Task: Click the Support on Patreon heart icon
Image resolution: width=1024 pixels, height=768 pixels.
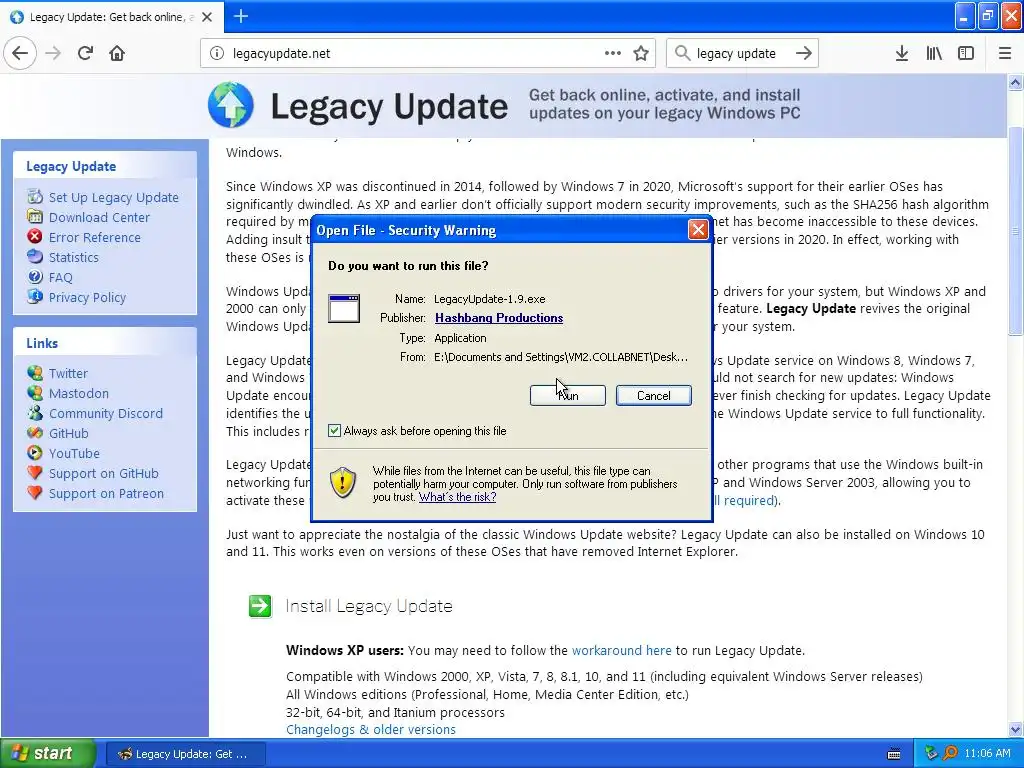Action: click(35, 493)
